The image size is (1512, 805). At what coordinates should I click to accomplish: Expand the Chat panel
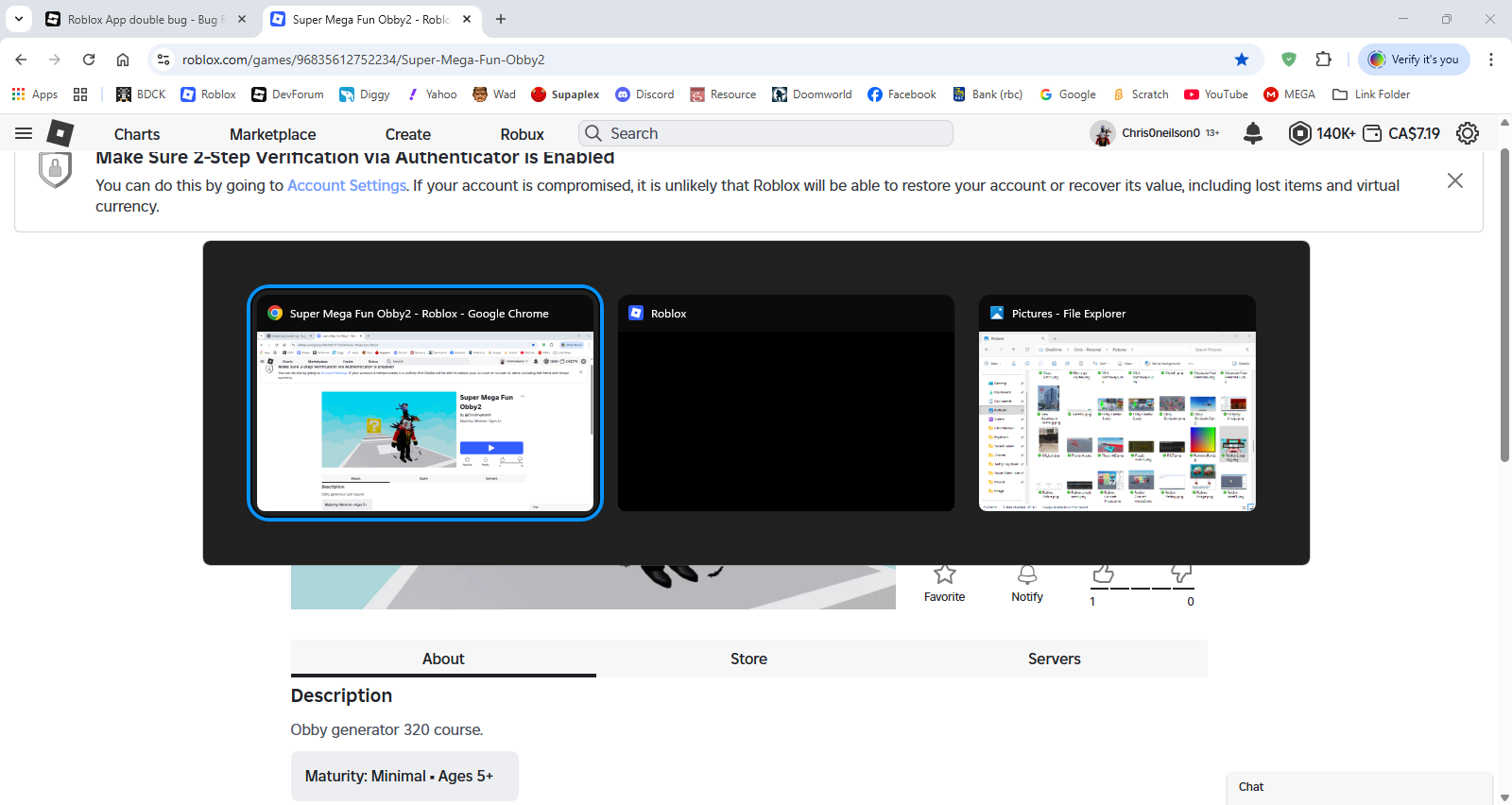1360,787
